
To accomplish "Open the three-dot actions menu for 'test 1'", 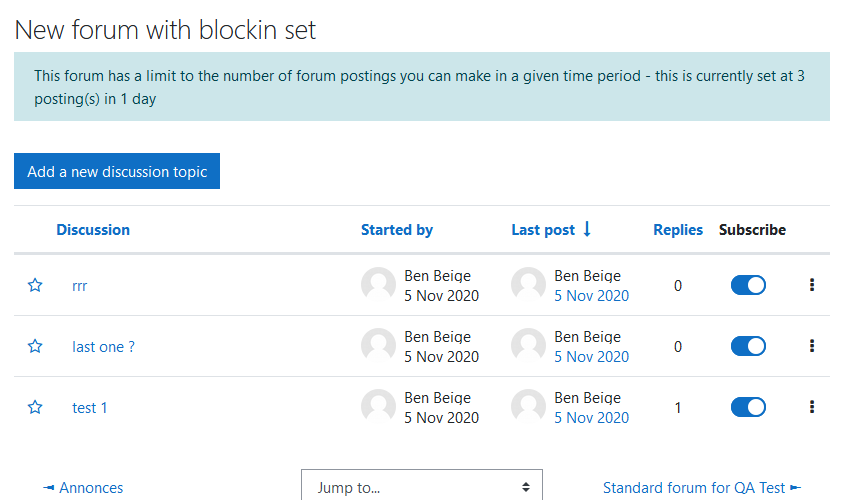I will tap(812, 407).
